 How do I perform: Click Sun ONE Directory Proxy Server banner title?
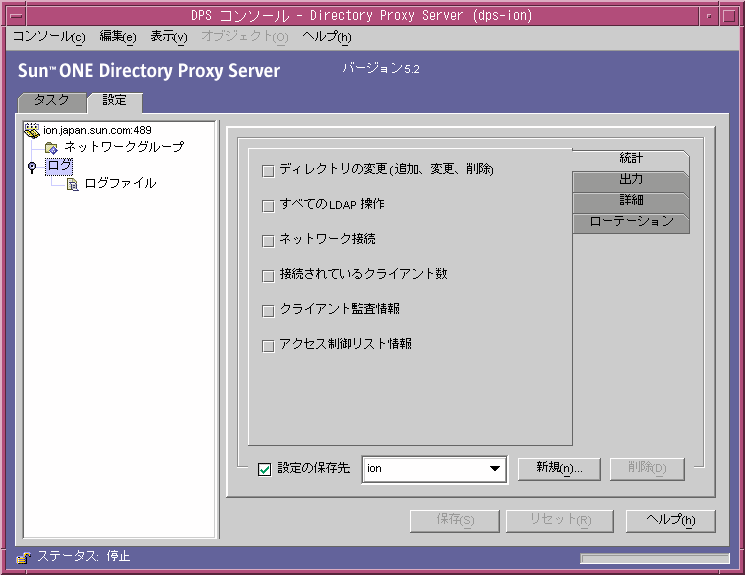[x=149, y=71]
